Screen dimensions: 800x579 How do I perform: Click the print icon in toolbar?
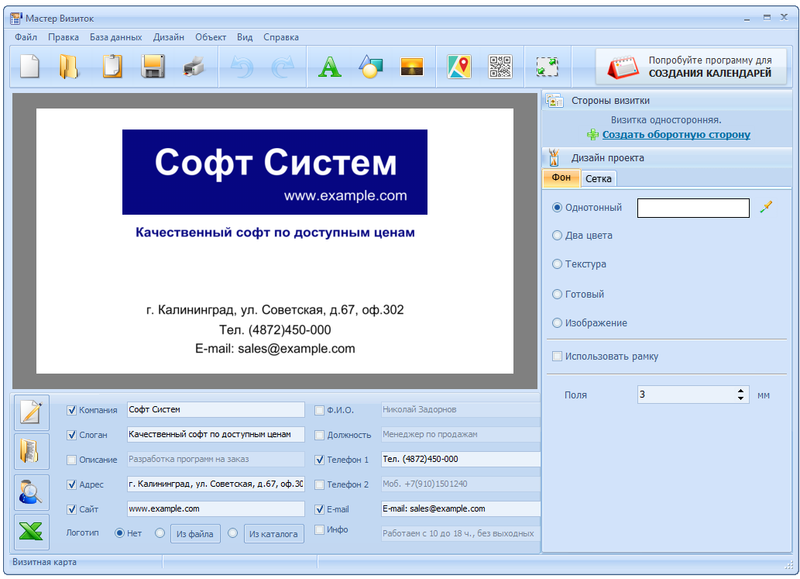tap(194, 67)
